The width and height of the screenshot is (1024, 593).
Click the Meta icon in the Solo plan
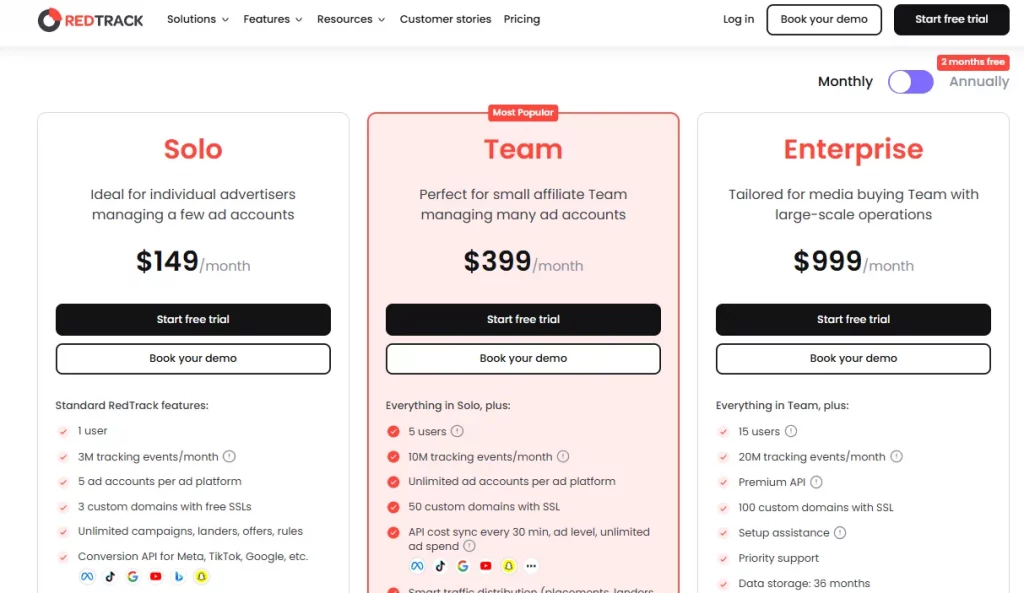point(87,577)
